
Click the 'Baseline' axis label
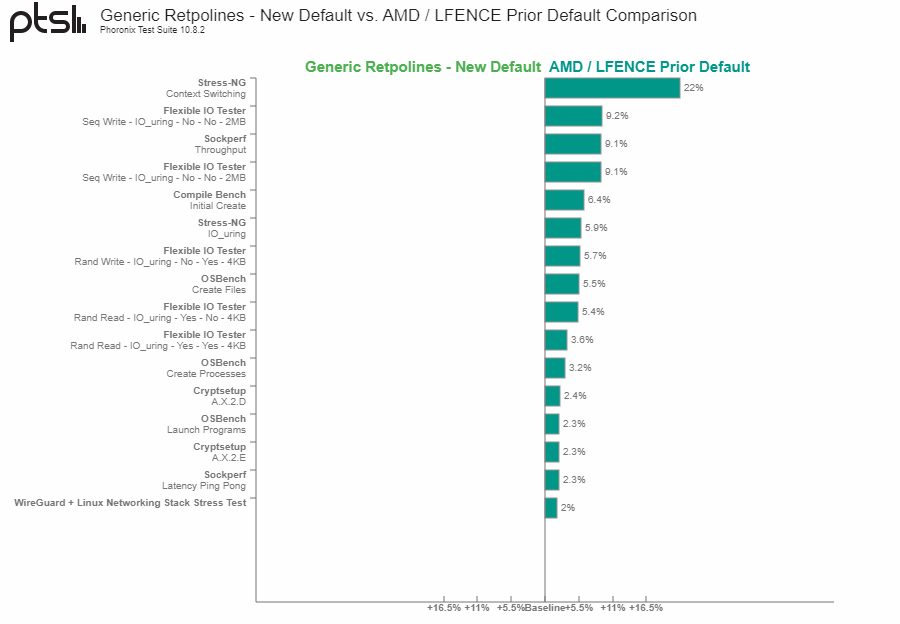point(545,608)
